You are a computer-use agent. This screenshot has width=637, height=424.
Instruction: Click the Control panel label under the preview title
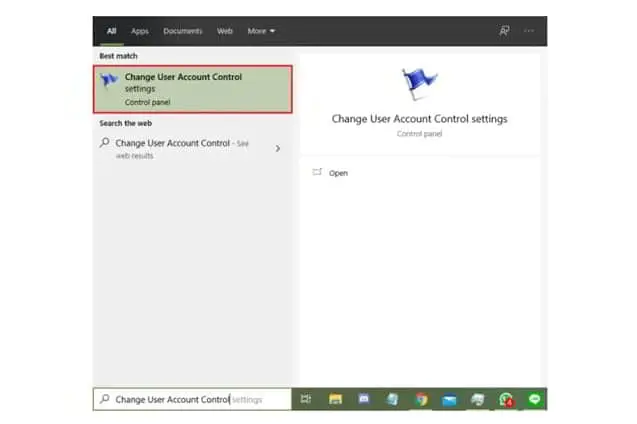419,134
